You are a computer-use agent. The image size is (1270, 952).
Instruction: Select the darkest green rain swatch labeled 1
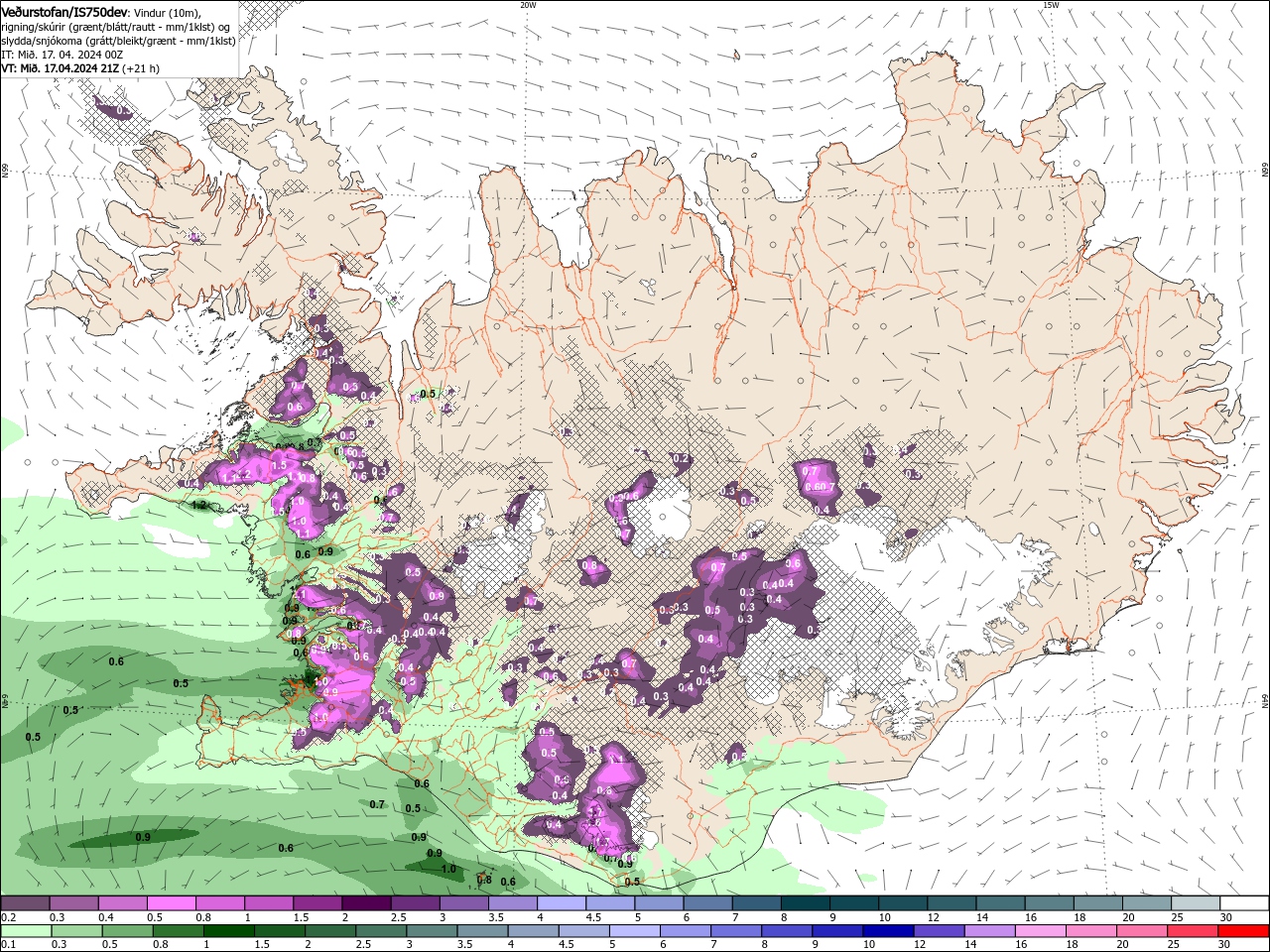click(x=227, y=931)
